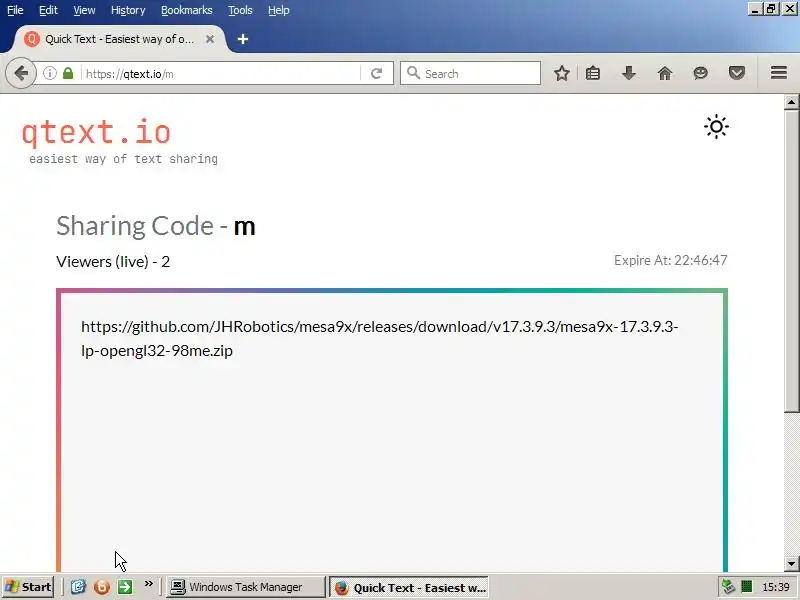
Task: Click Quick Text Firefox taskbar button
Action: click(x=409, y=588)
